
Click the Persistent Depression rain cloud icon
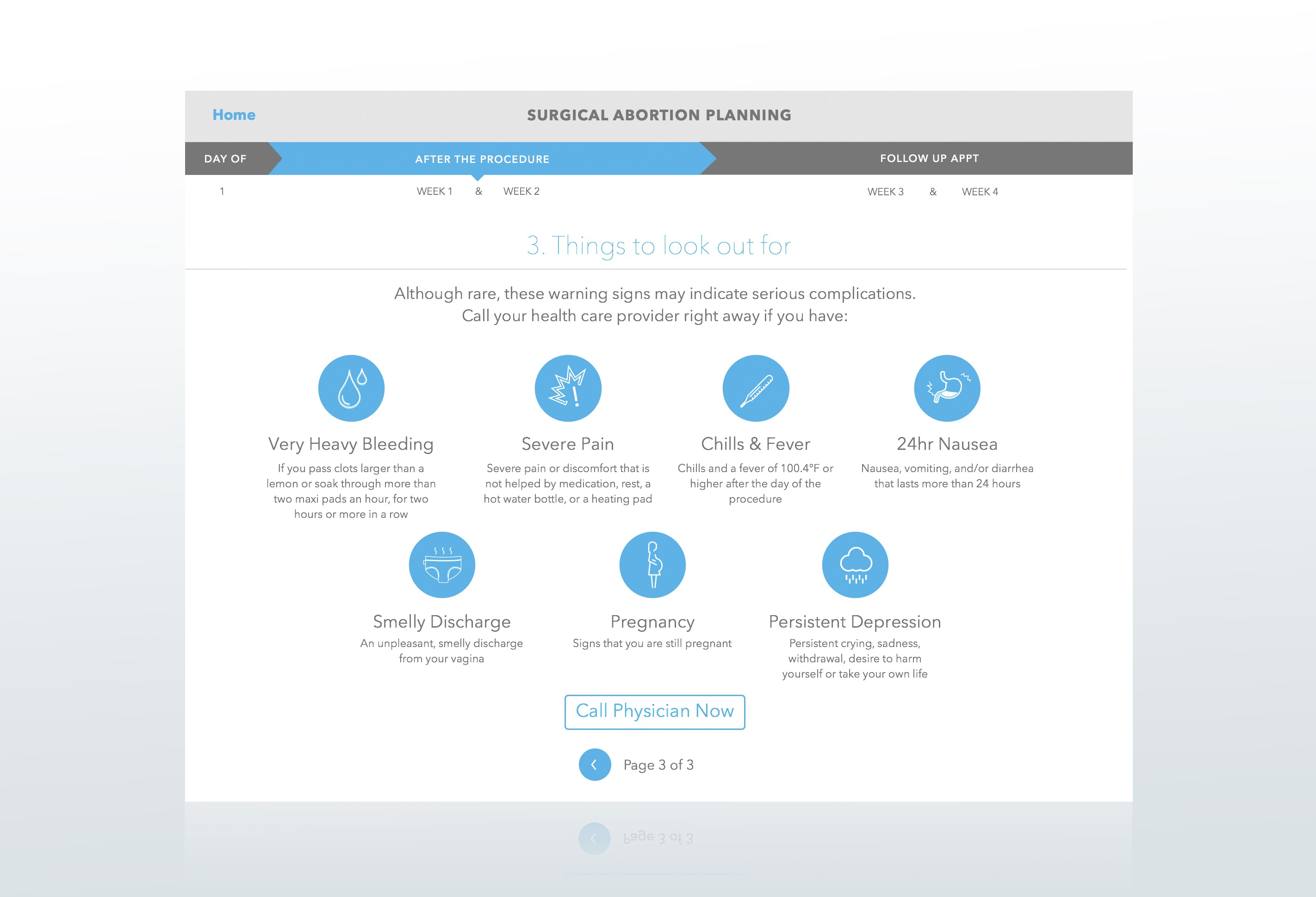(x=855, y=565)
